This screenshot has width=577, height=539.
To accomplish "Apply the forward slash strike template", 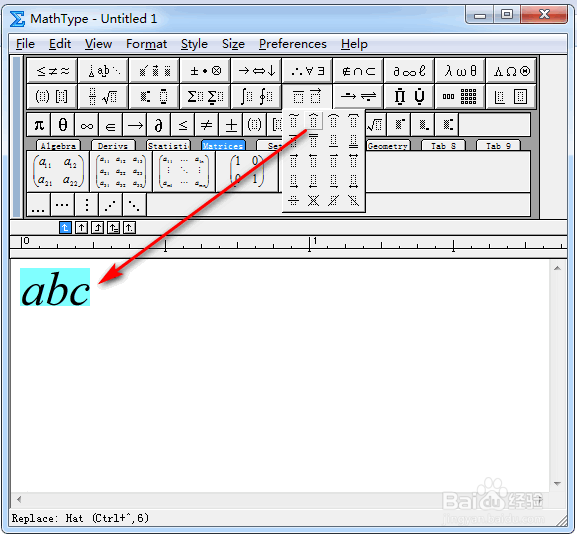I will (333, 201).
